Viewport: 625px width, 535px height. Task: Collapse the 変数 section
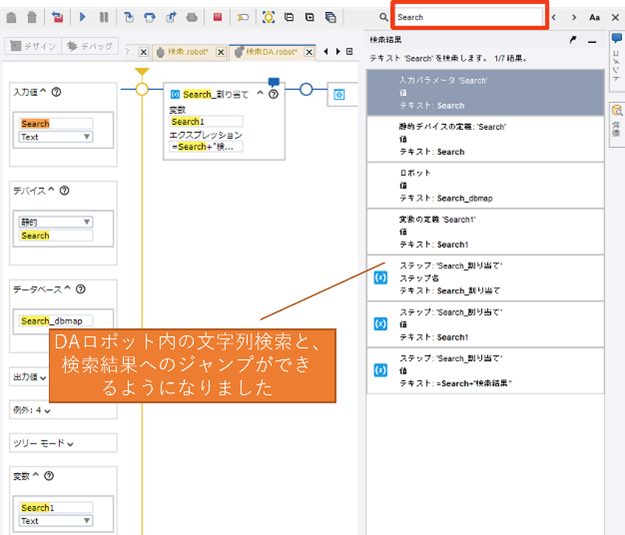(35, 474)
